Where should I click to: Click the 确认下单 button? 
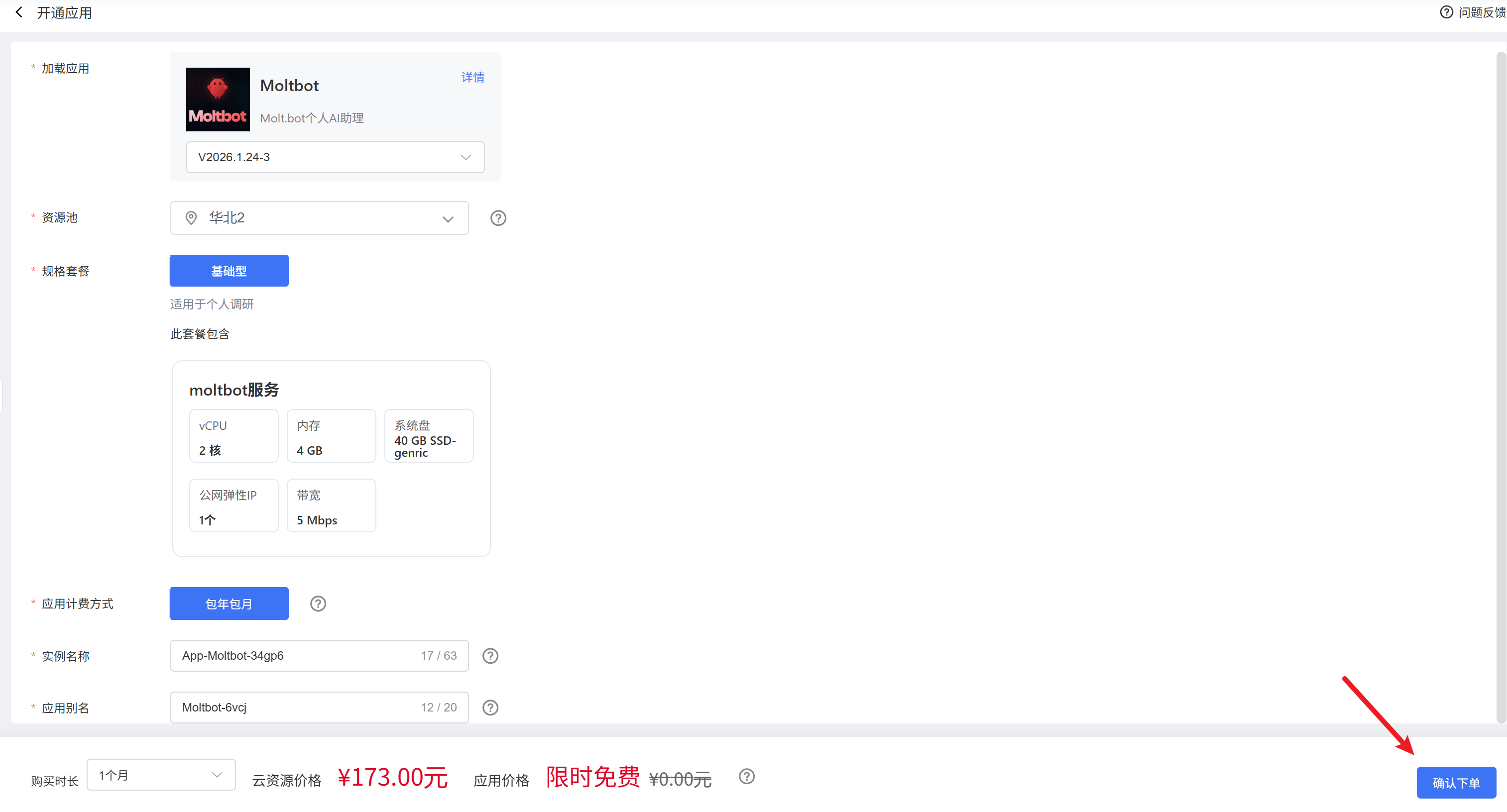(1456, 782)
